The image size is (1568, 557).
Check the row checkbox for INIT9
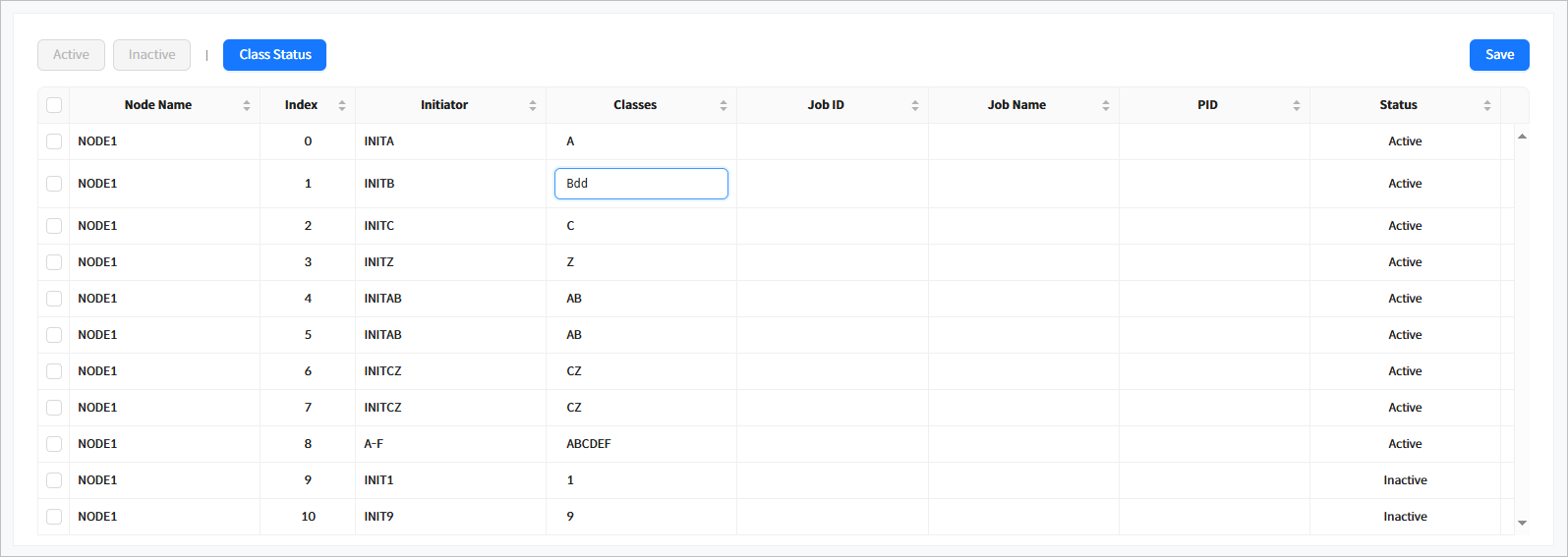pyautogui.click(x=54, y=517)
